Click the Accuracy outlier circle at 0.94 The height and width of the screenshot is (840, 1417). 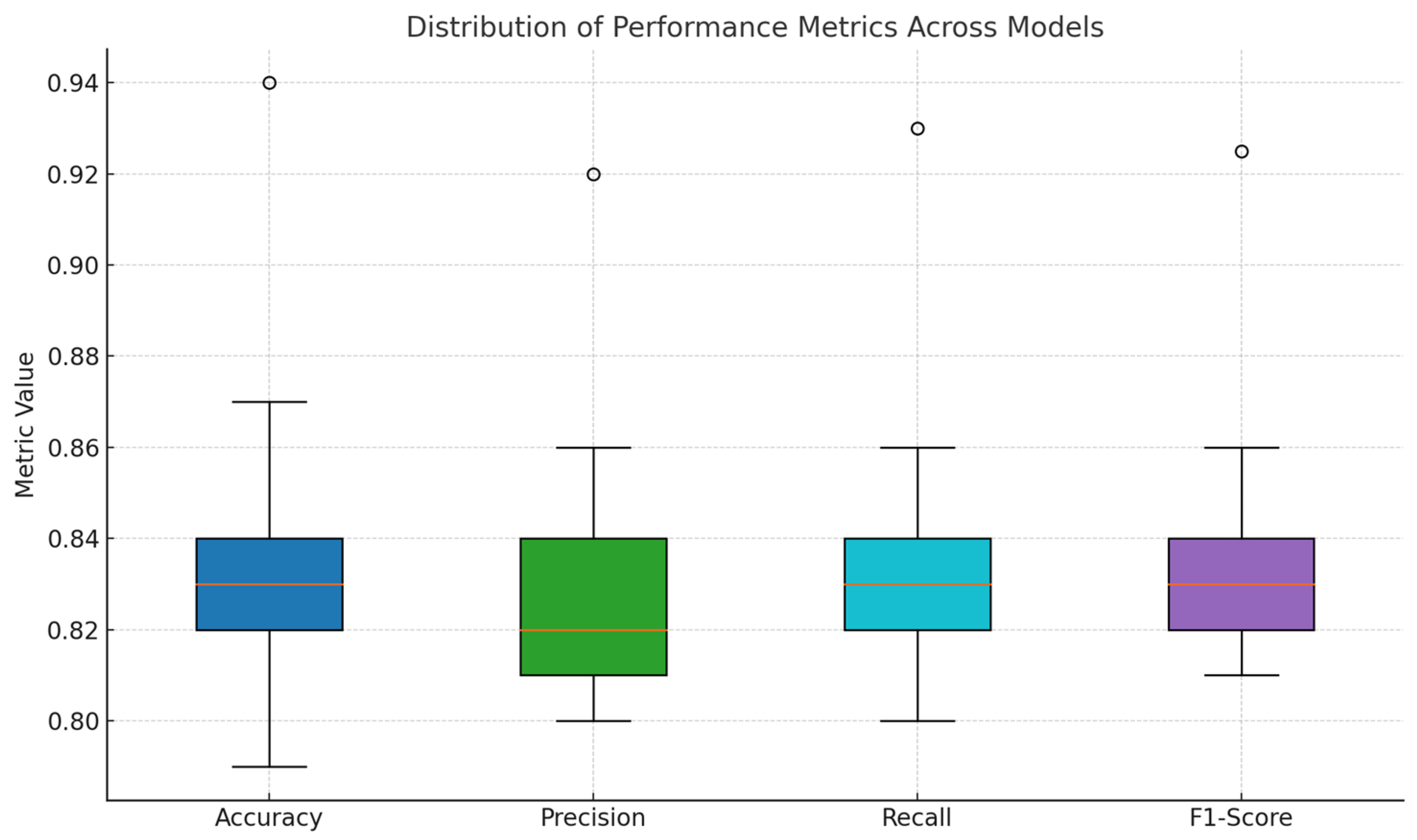coord(270,83)
